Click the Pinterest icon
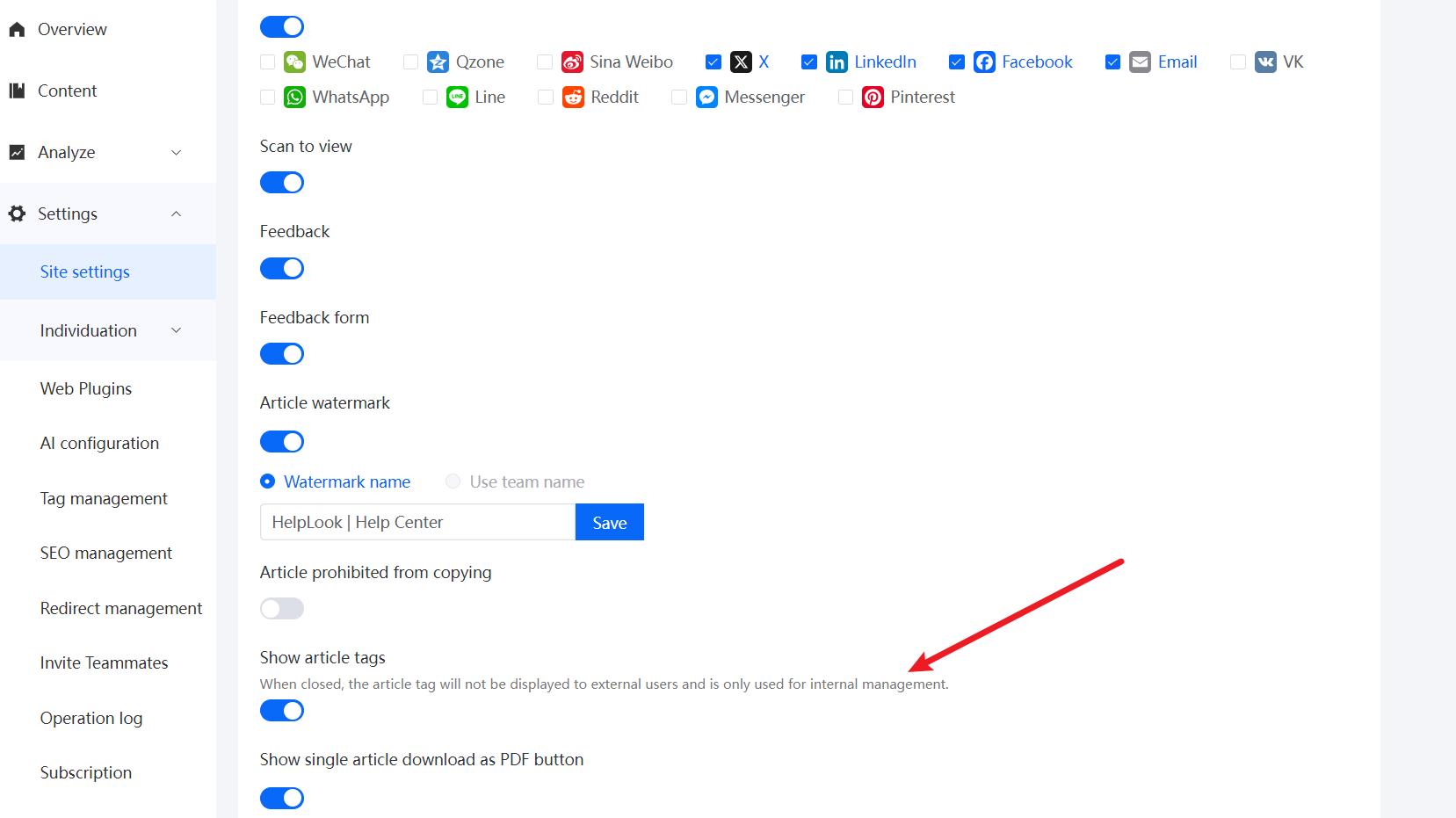This screenshot has height=818, width=1456. (873, 97)
